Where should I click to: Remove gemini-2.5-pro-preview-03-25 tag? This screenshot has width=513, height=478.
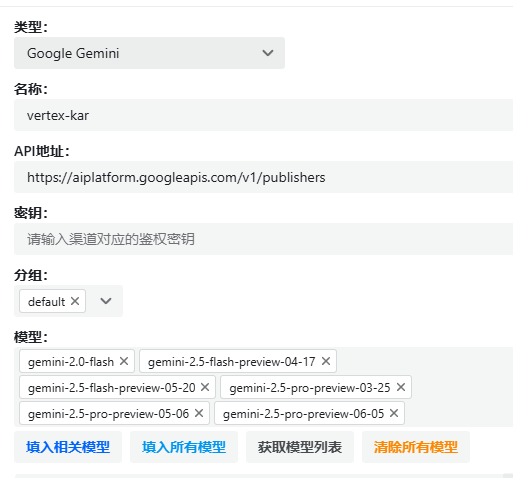coord(401,387)
